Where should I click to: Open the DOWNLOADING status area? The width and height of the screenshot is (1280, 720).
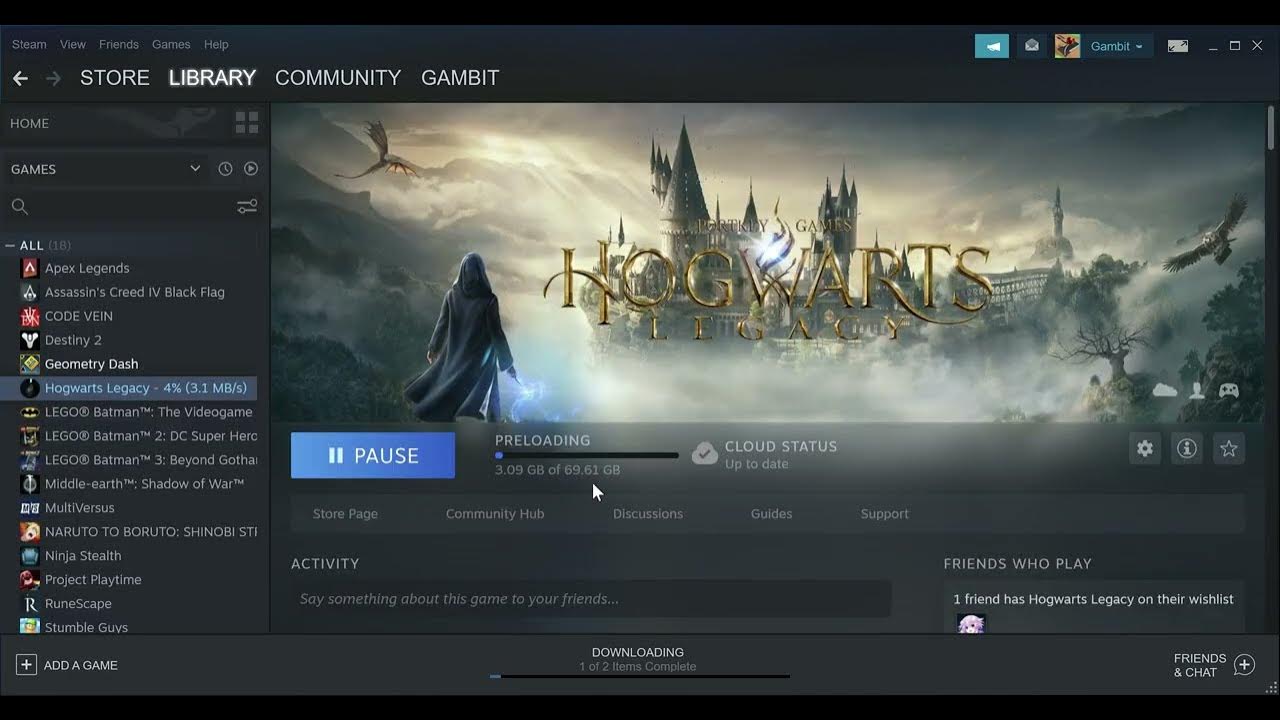[638, 659]
